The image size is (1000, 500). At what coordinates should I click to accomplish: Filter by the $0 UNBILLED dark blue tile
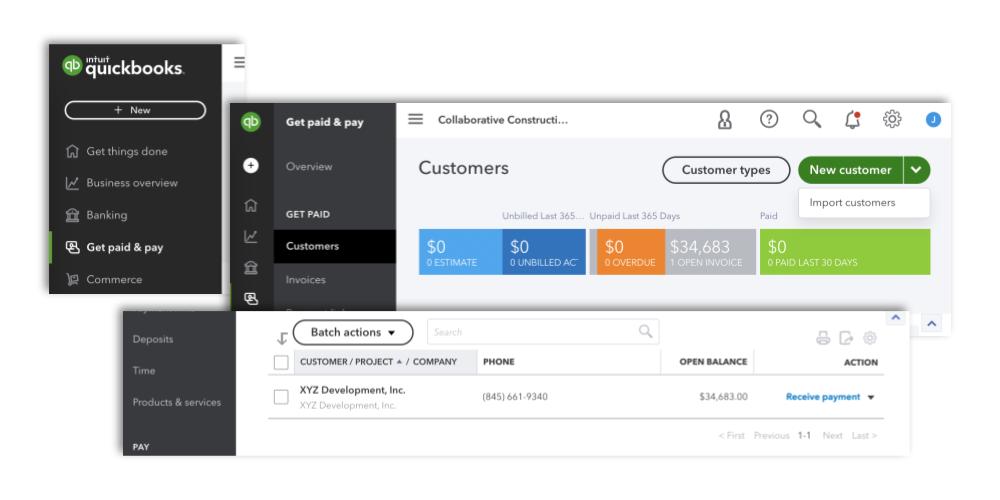coord(544,252)
